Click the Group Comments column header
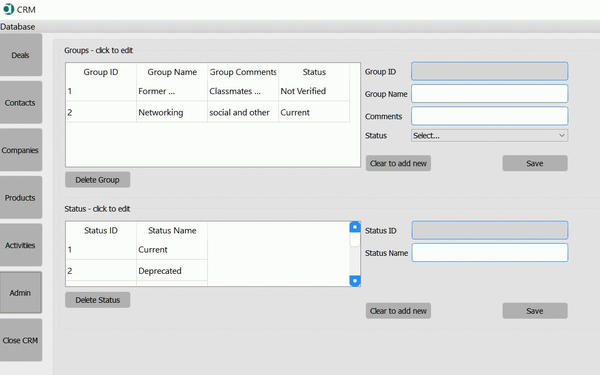 coord(243,72)
